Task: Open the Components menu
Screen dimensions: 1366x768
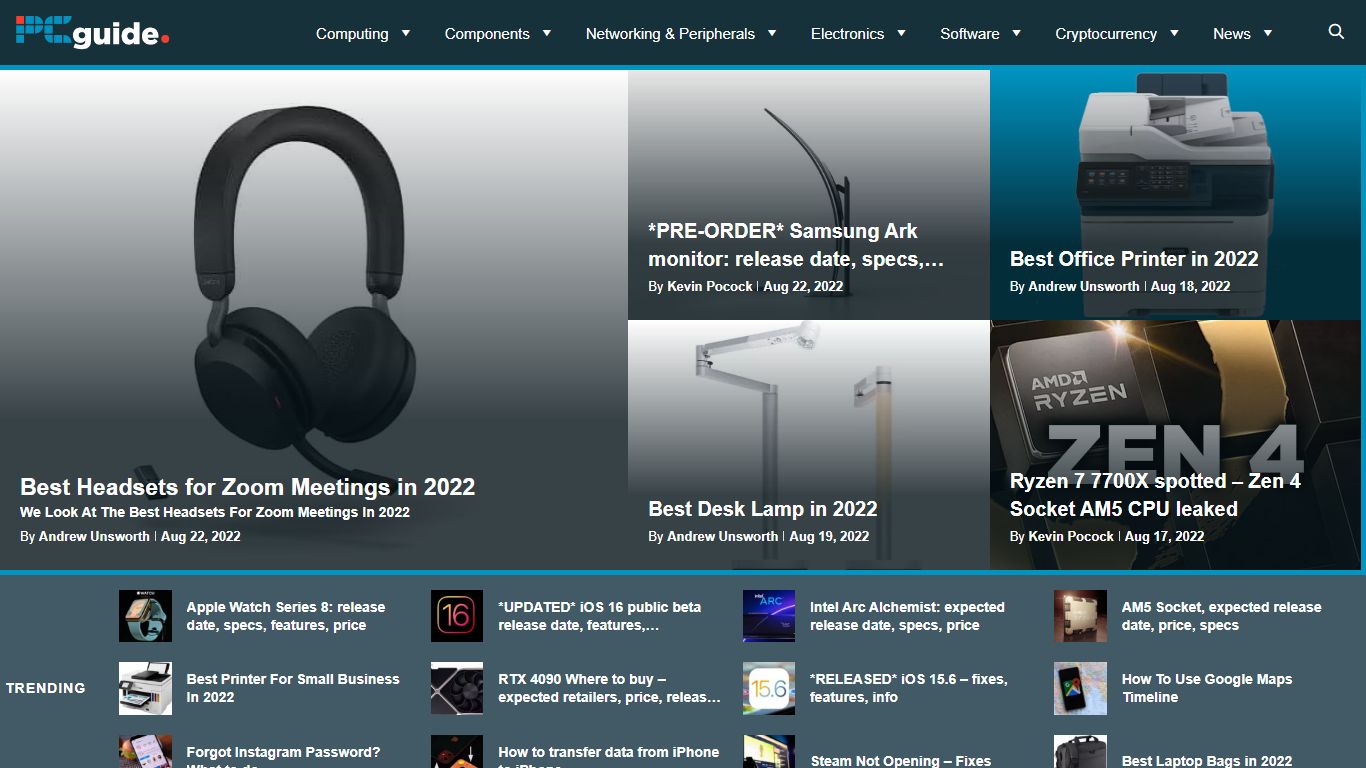Action: click(x=487, y=33)
